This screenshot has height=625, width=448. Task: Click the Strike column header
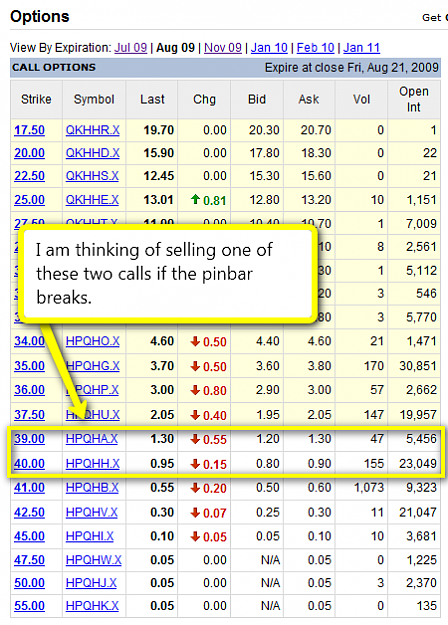(36, 99)
